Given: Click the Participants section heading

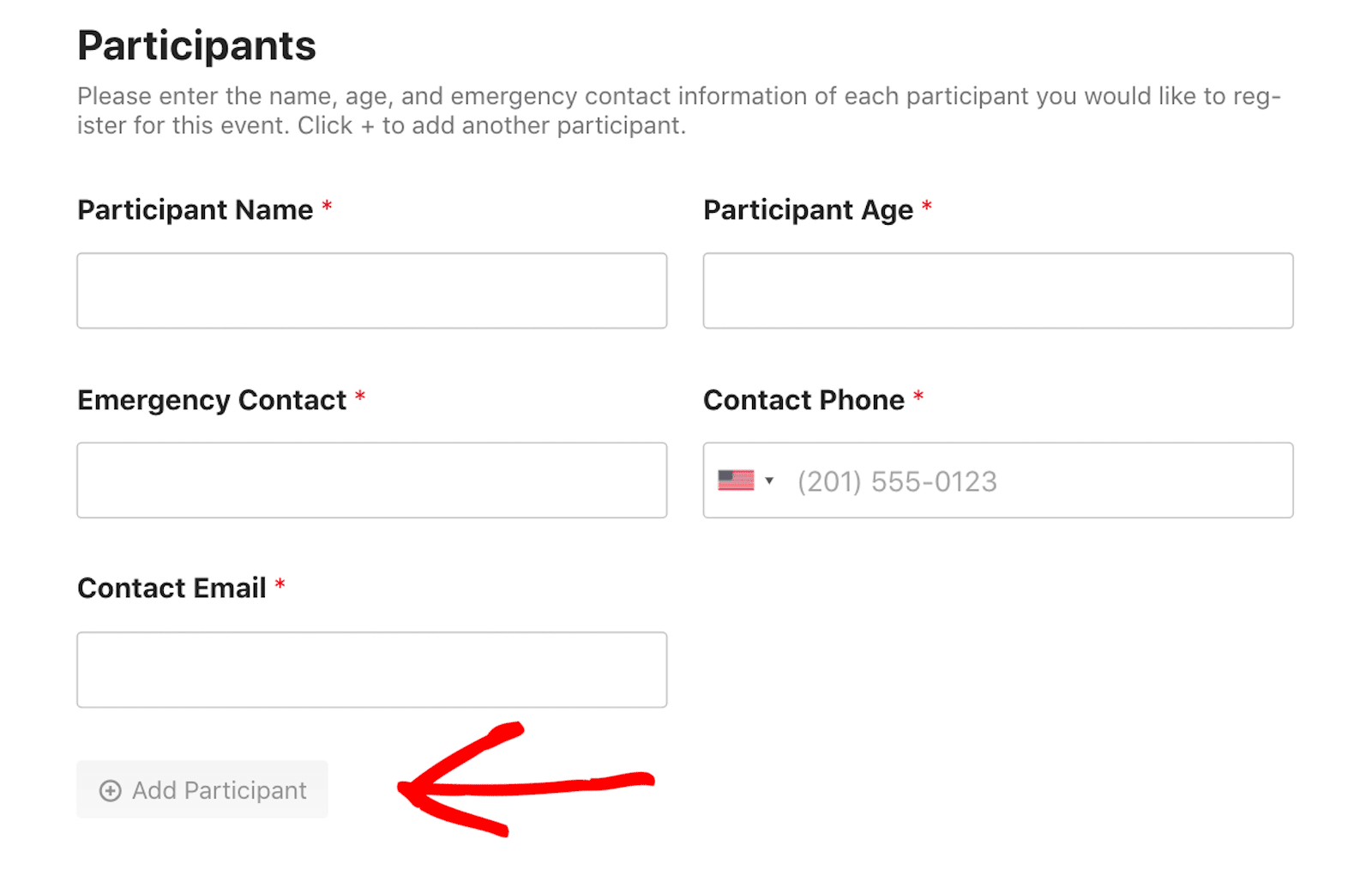Looking at the screenshot, I should point(196,45).
